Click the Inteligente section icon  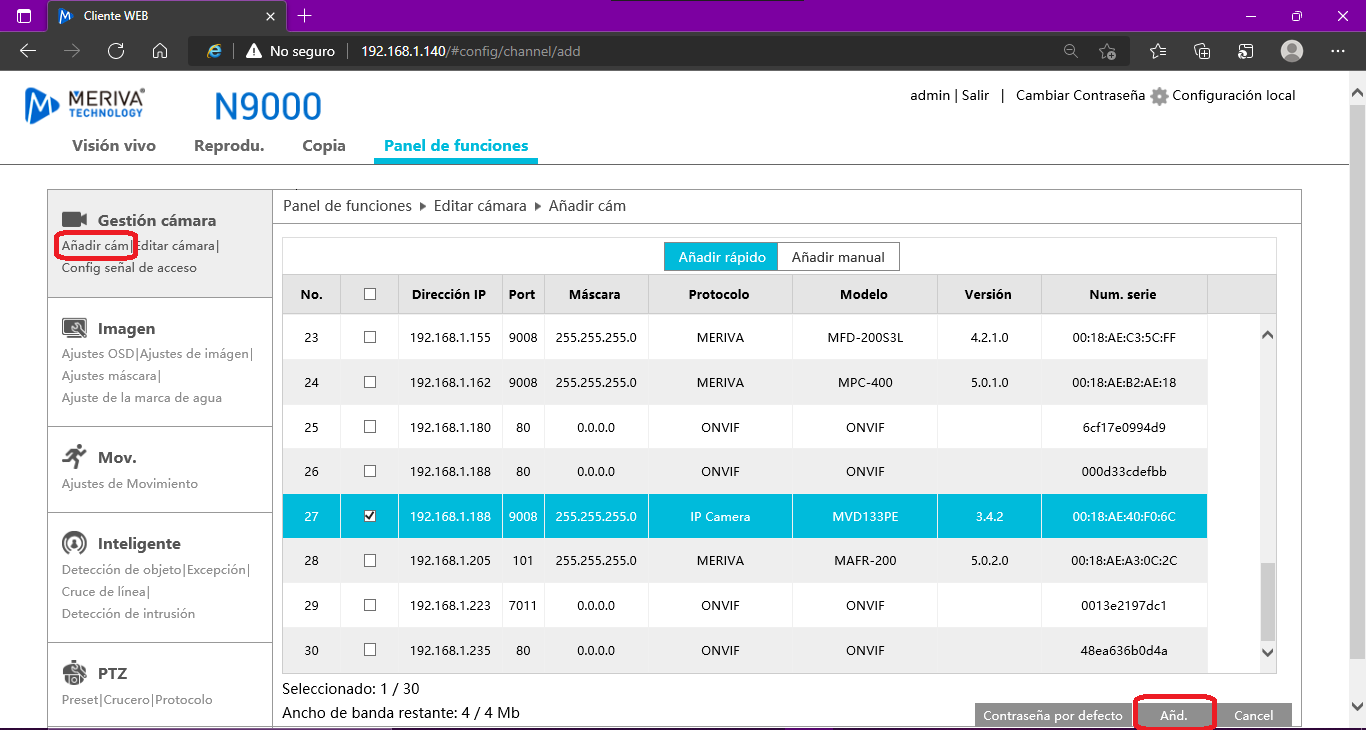click(75, 544)
